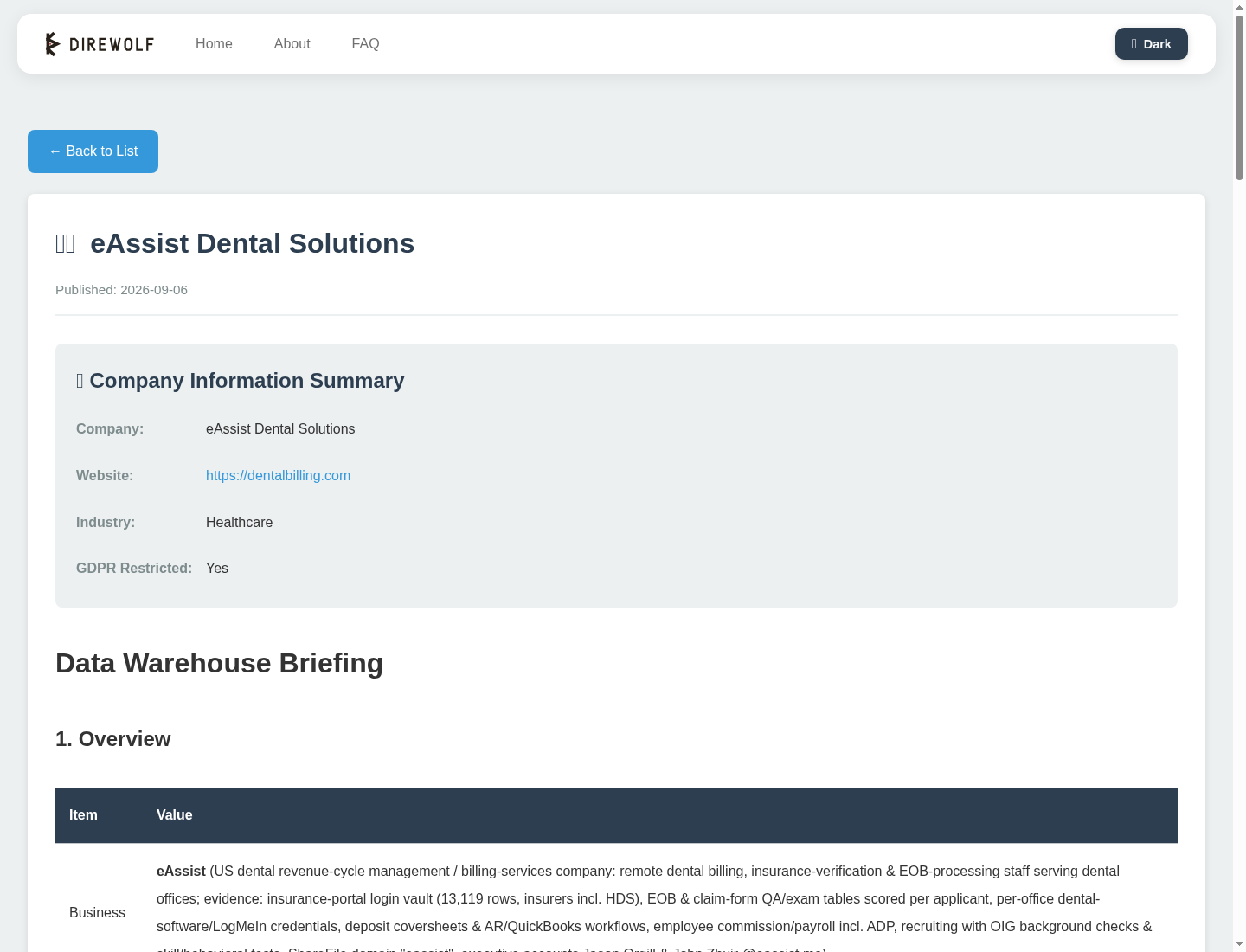Open the Home menu item
The height and width of the screenshot is (952, 1246).
click(214, 43)
